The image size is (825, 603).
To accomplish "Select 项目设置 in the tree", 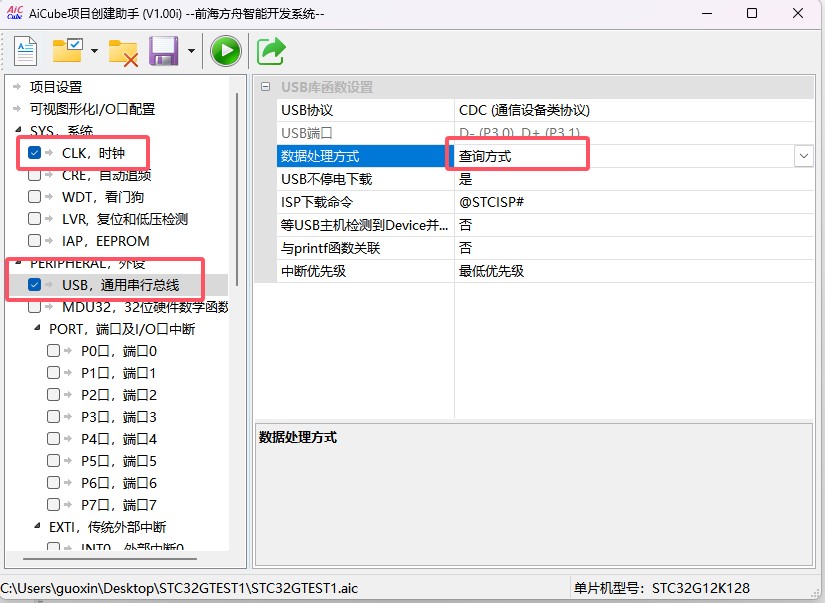I will [x=56, y=87].
